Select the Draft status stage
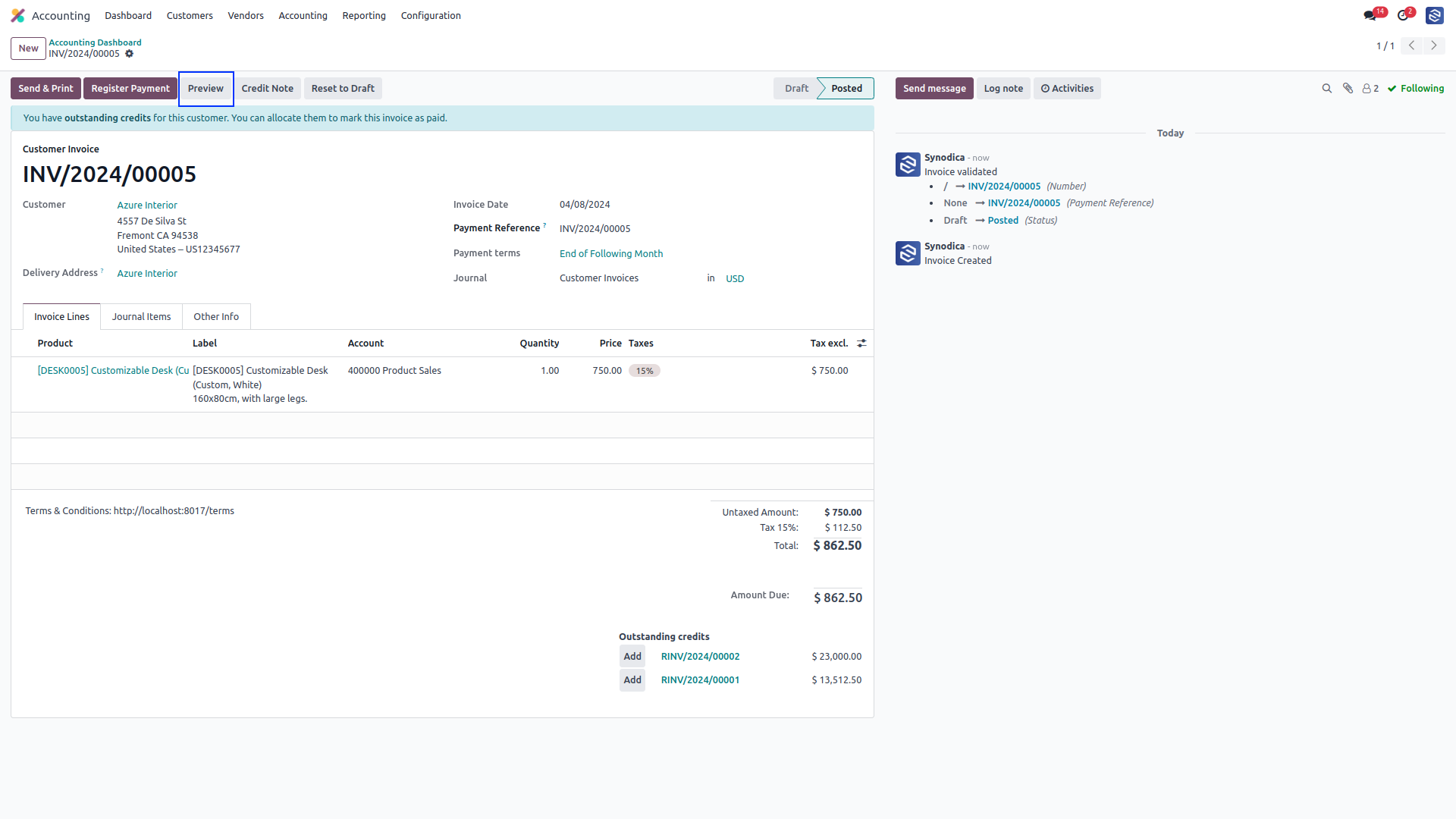The height and width of the screenshot is (819, 1456). [x=795, y=89]
